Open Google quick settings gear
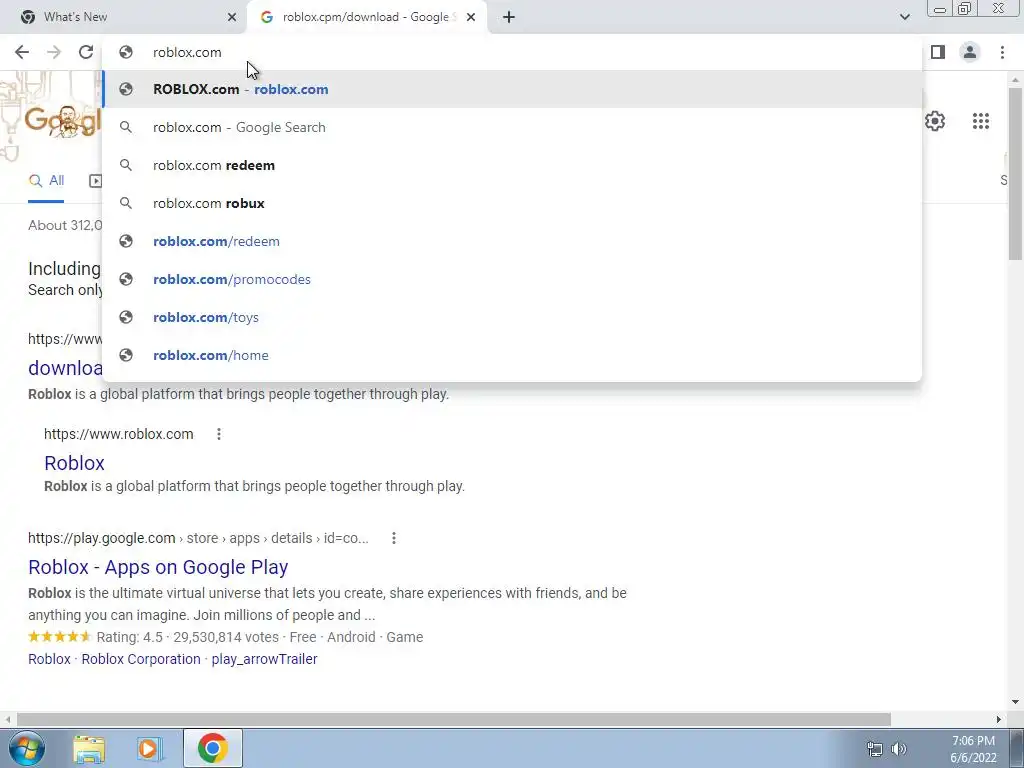 tap(935, 121)
